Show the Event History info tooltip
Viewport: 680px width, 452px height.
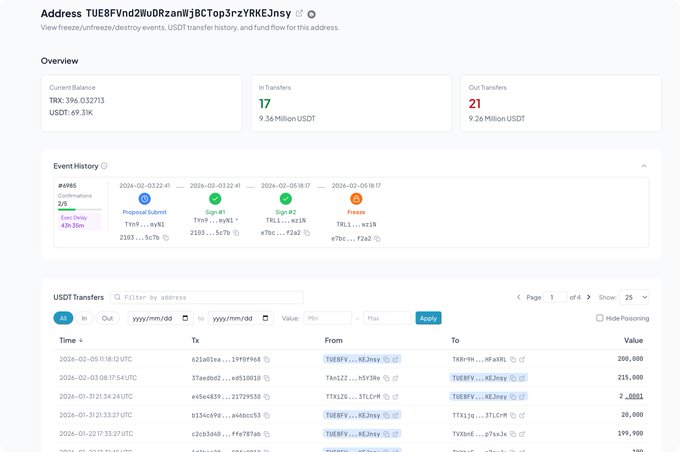click(105, 166)
